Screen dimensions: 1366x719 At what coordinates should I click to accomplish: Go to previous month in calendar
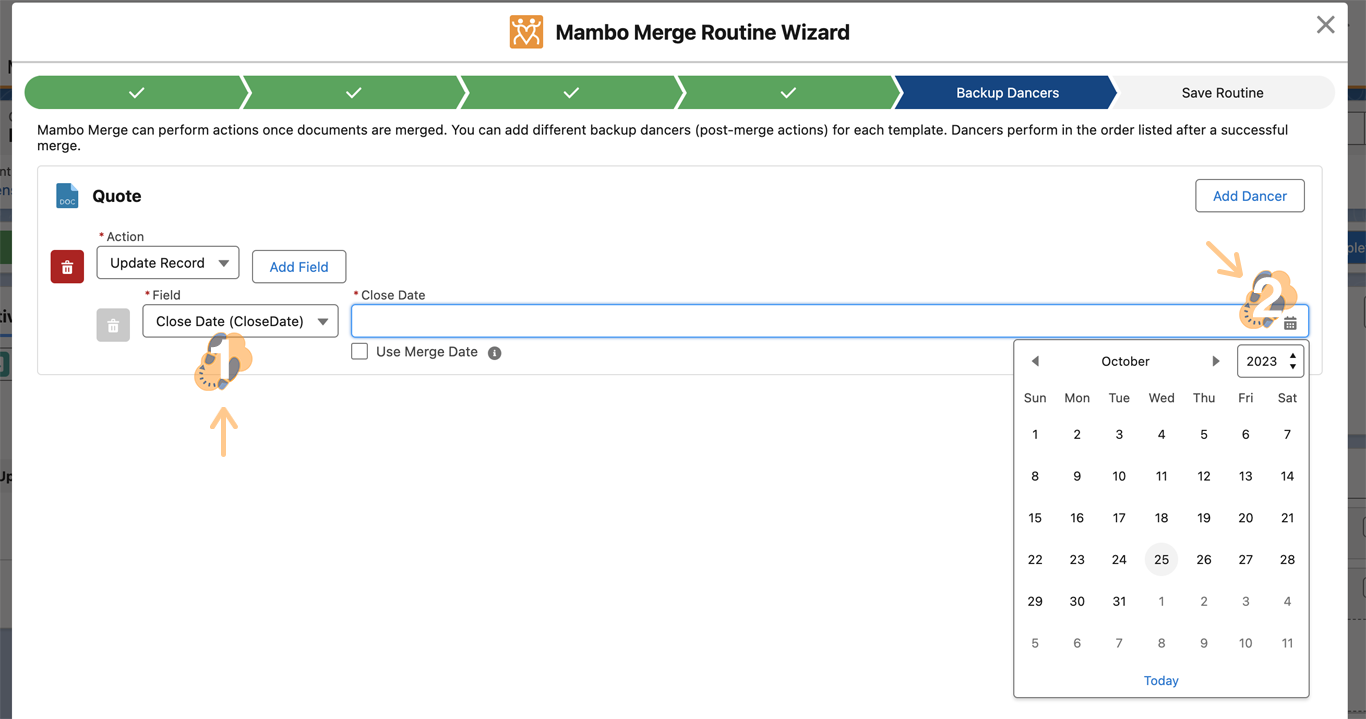[x=1035, y=361]
